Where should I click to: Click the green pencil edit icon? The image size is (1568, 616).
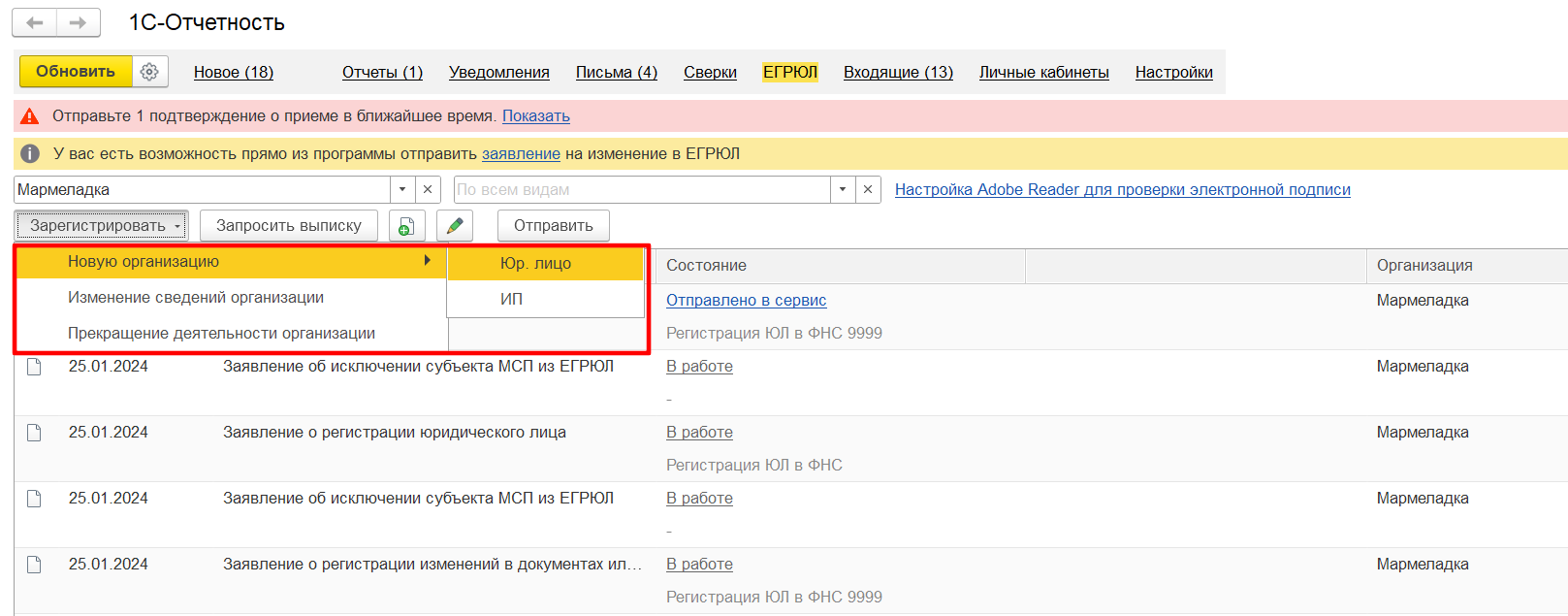[454, 226]
